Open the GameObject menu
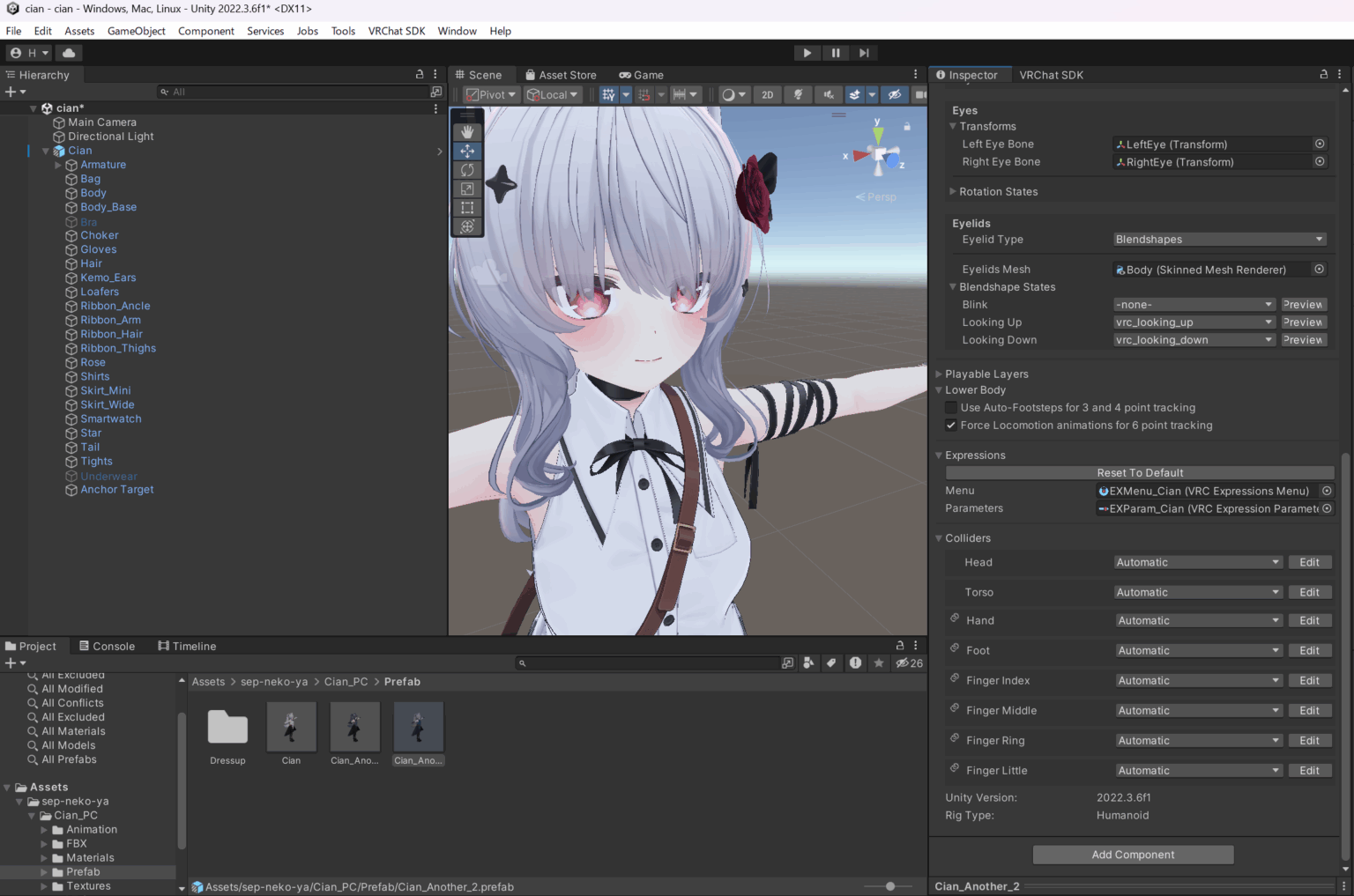Image resolution: width=1354 pixels, height=896 pixels. tap(137, 31)
